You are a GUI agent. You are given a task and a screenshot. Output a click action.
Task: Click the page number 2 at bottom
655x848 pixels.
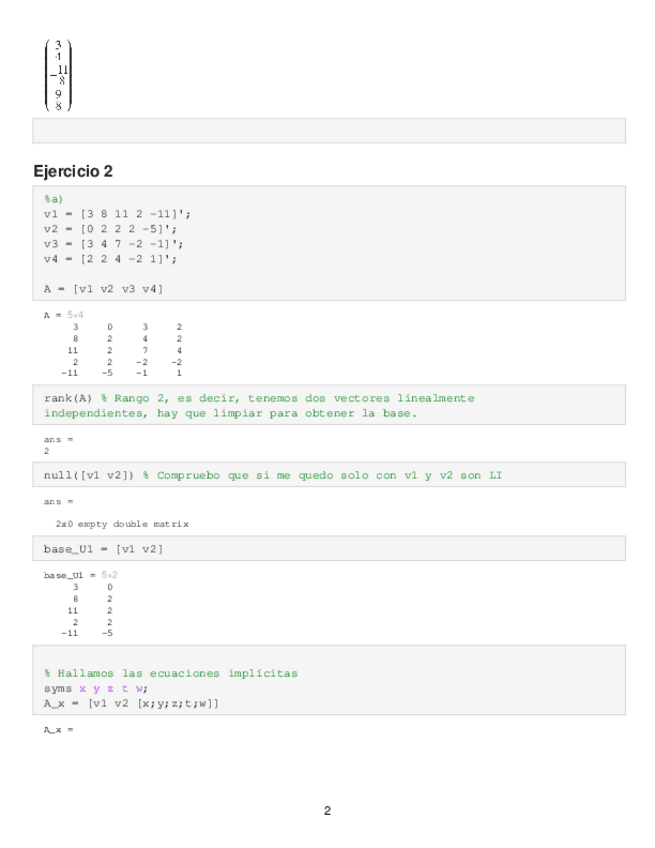tap(327, 811)
